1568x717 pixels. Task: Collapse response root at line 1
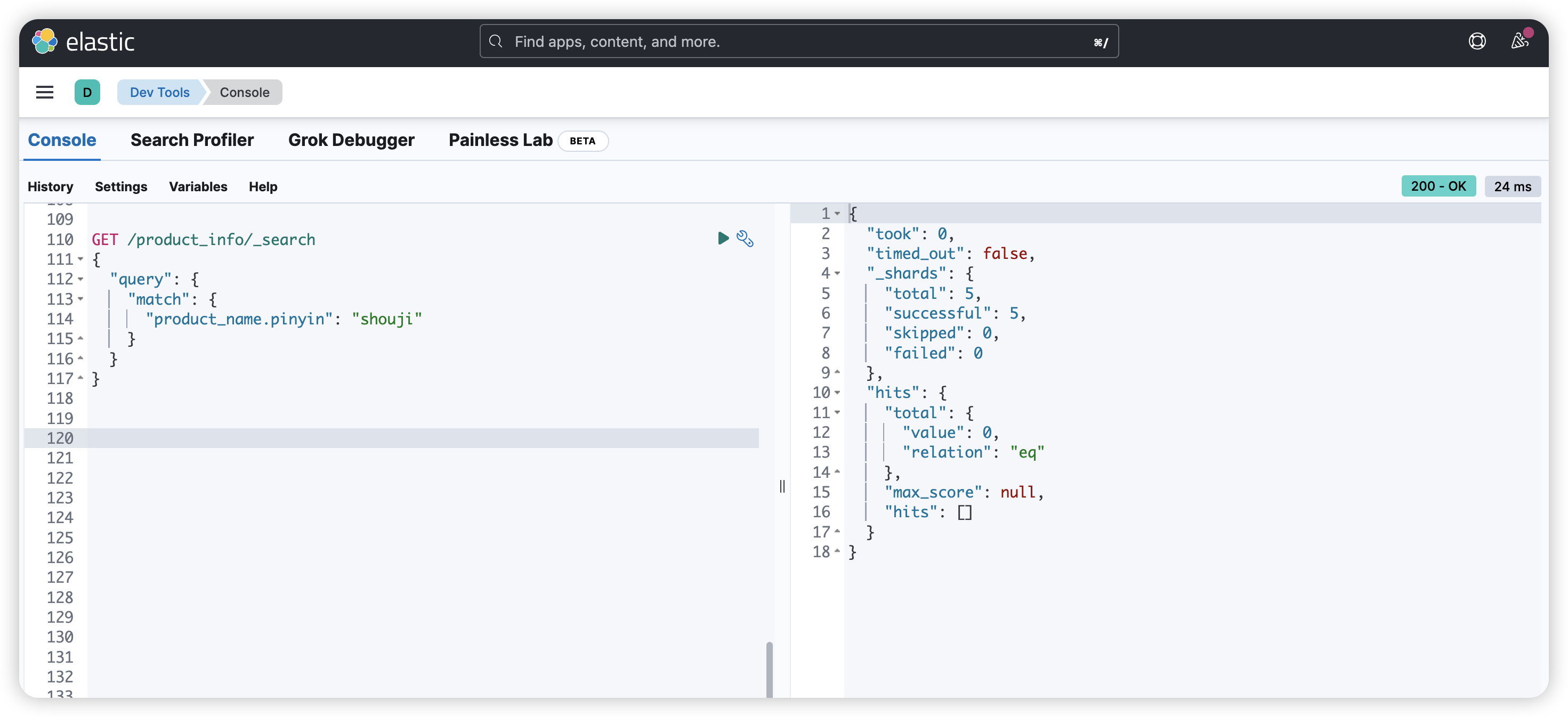point(838,214)
